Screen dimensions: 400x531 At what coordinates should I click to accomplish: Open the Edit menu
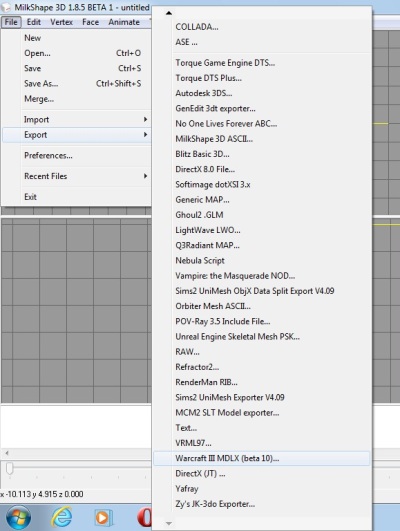[34, 22]
